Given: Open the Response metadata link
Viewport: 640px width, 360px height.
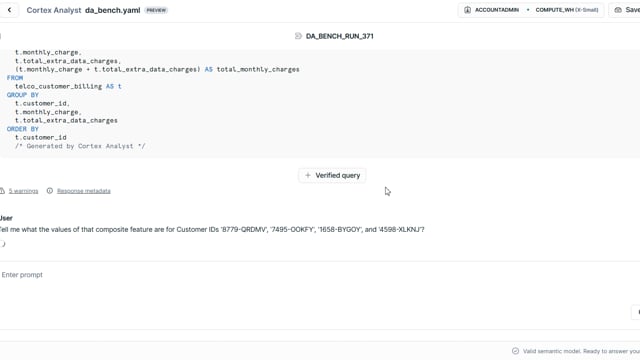Looking at the screenshot, I should (84, 191).
